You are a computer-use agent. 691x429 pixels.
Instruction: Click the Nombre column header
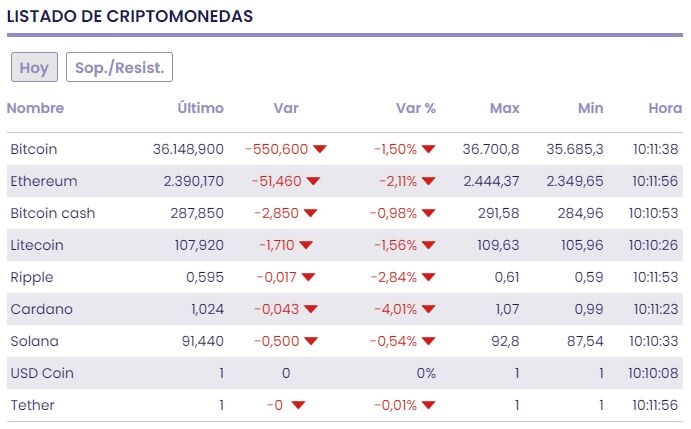[x=35, y=108]
